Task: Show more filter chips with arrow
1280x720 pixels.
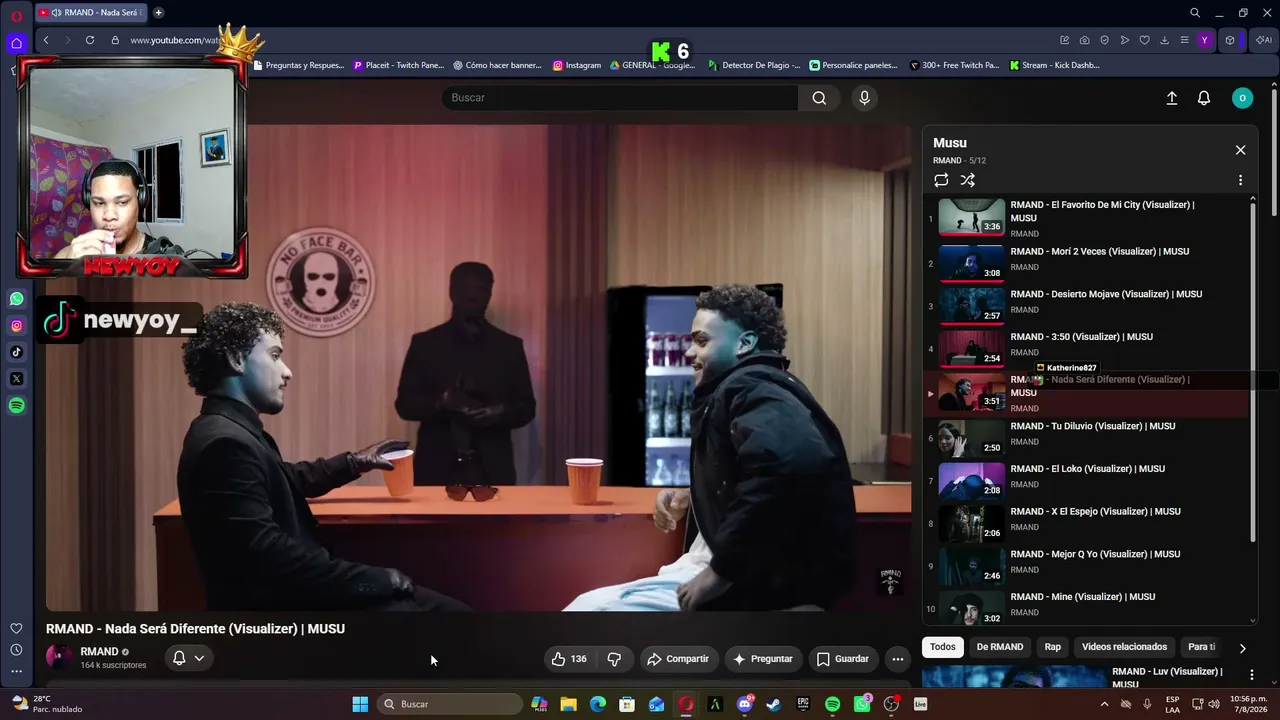Action: 1242,648
